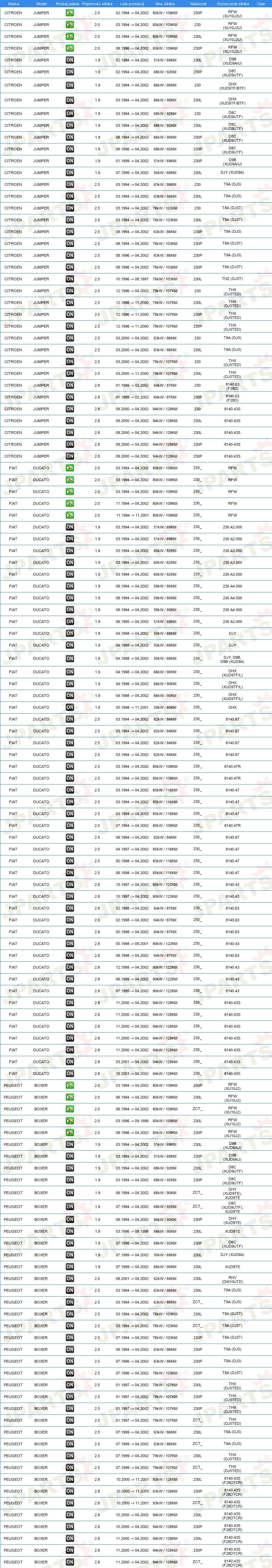This screenshot has height=1568, width=272.
Task: Select the date range 01.1999 -> 04.2002
Action: pos(132,161)
